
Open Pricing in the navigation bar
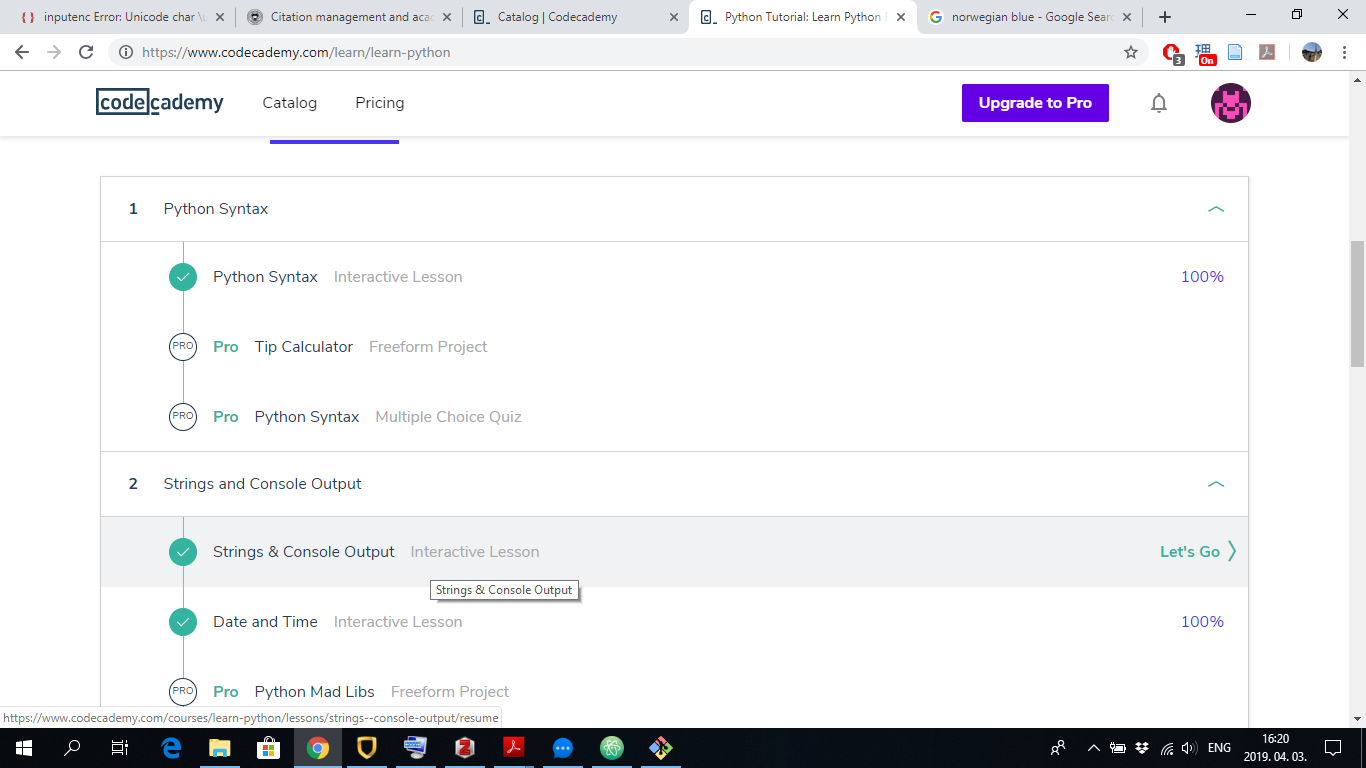(380, 103)
